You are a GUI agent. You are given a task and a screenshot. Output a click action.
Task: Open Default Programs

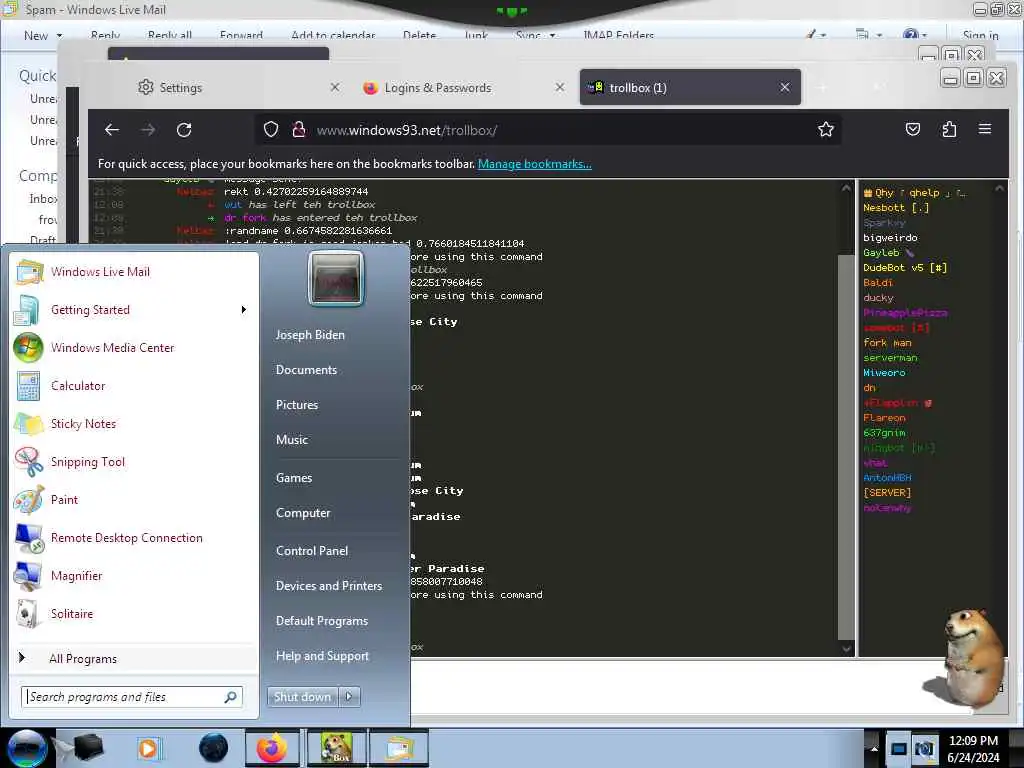click(x=322, y=621)
